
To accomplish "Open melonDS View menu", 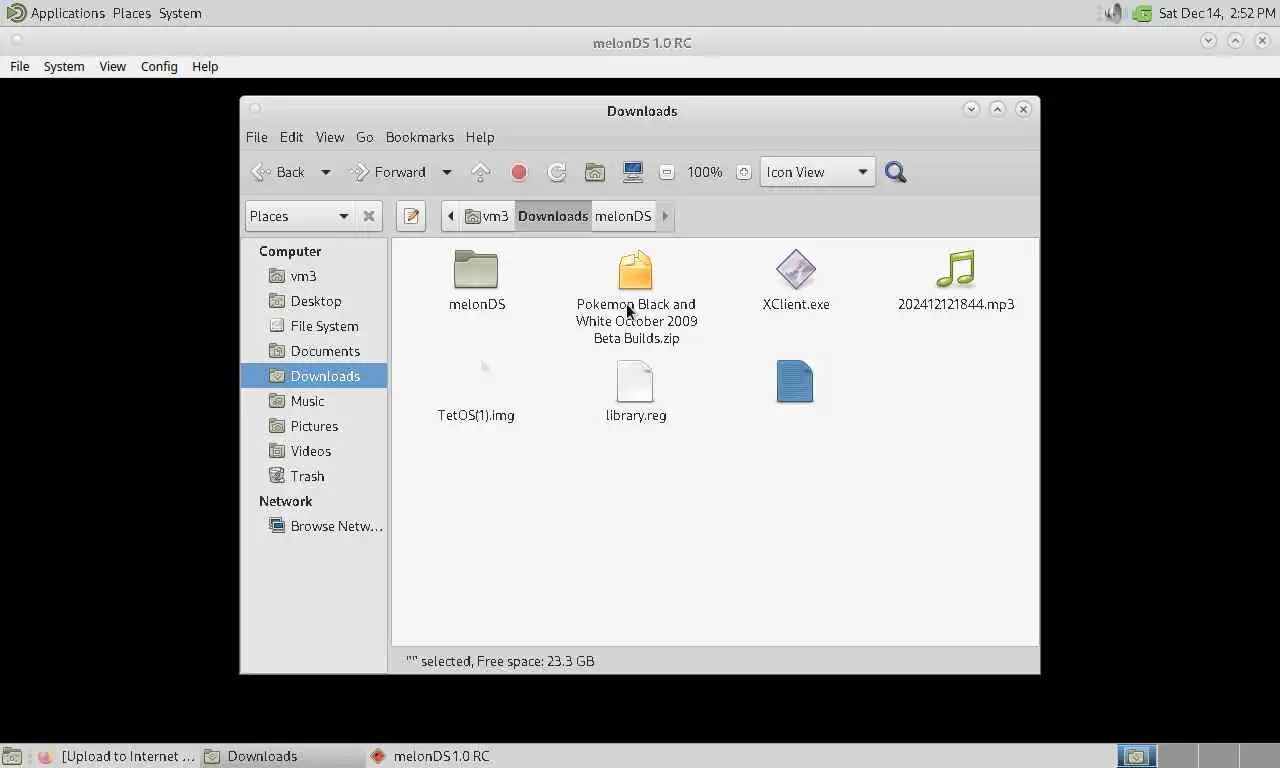I will [112, 66].
